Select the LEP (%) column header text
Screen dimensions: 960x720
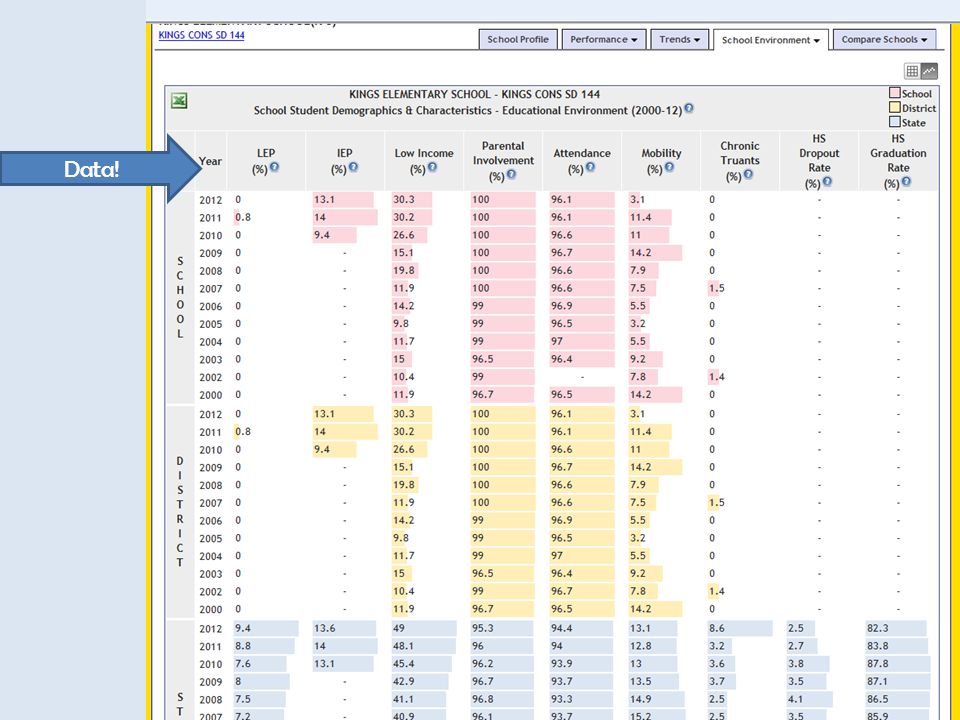[x=266, y=160]
